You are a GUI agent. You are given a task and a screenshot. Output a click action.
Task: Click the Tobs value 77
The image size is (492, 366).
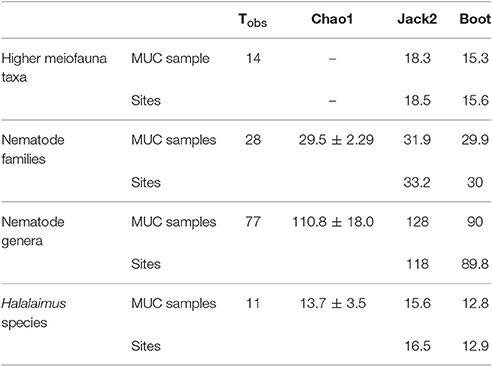pyautogui.click(x=253, y=222)
